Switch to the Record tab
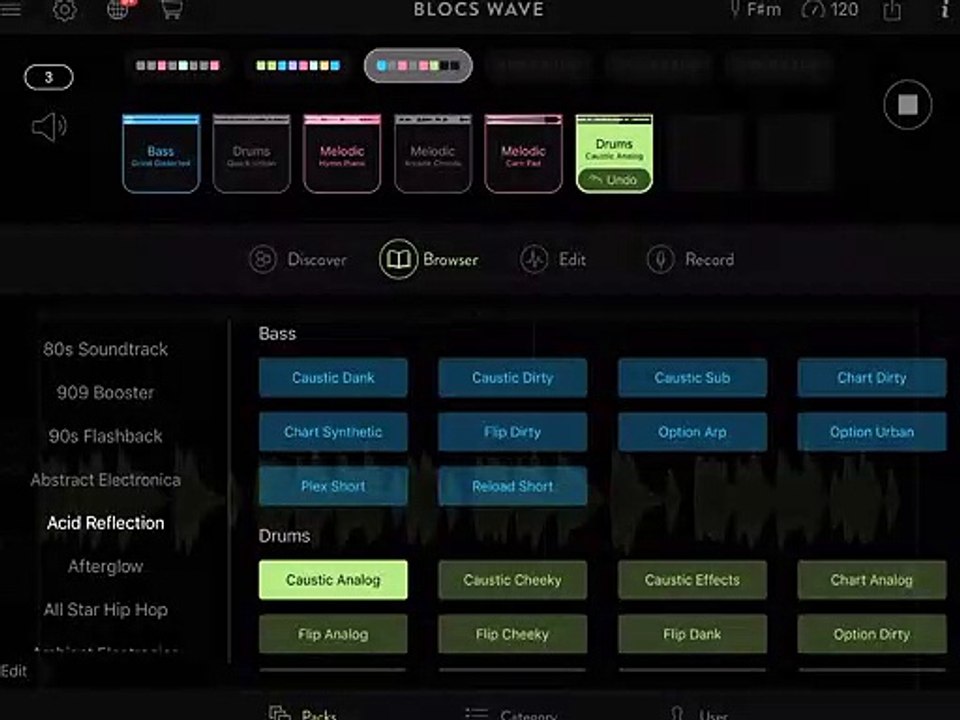Image resolution: width=960 pixels, height=720 pixels. [691, 260]
